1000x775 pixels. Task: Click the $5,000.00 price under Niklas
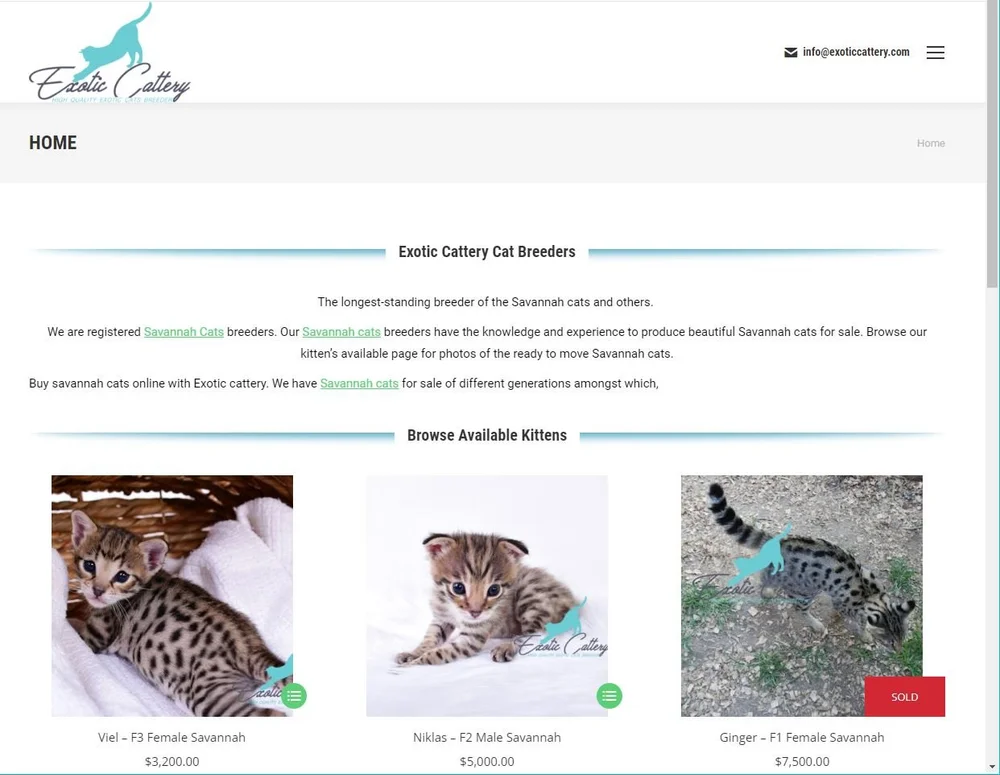click(487, 762)
